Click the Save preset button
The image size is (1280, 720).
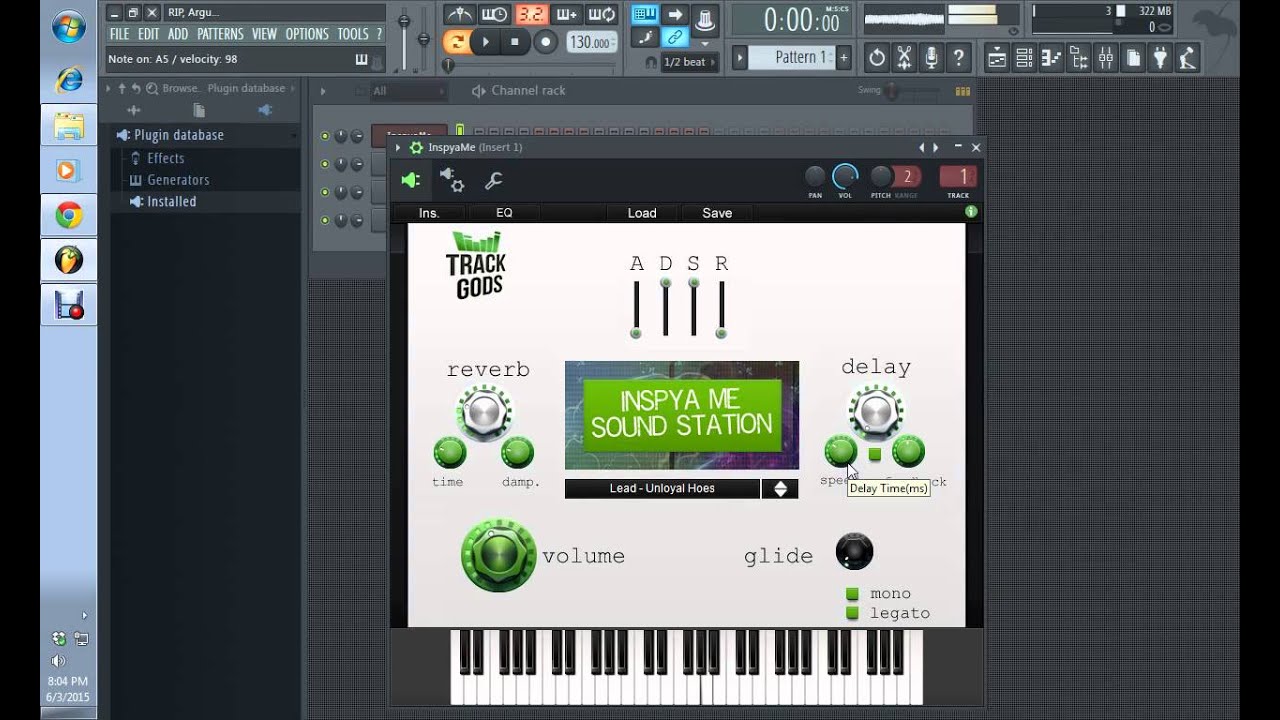click(x=717, y=213)
